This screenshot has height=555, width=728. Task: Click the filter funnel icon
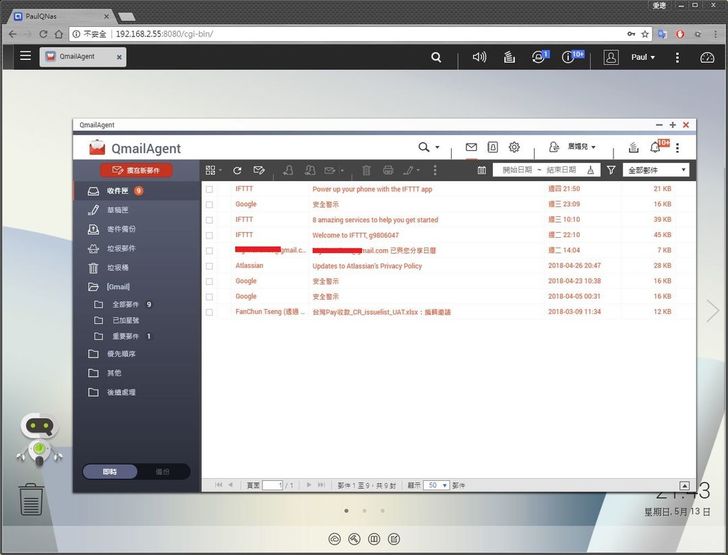pyautogui.click(x=611, y=170)
